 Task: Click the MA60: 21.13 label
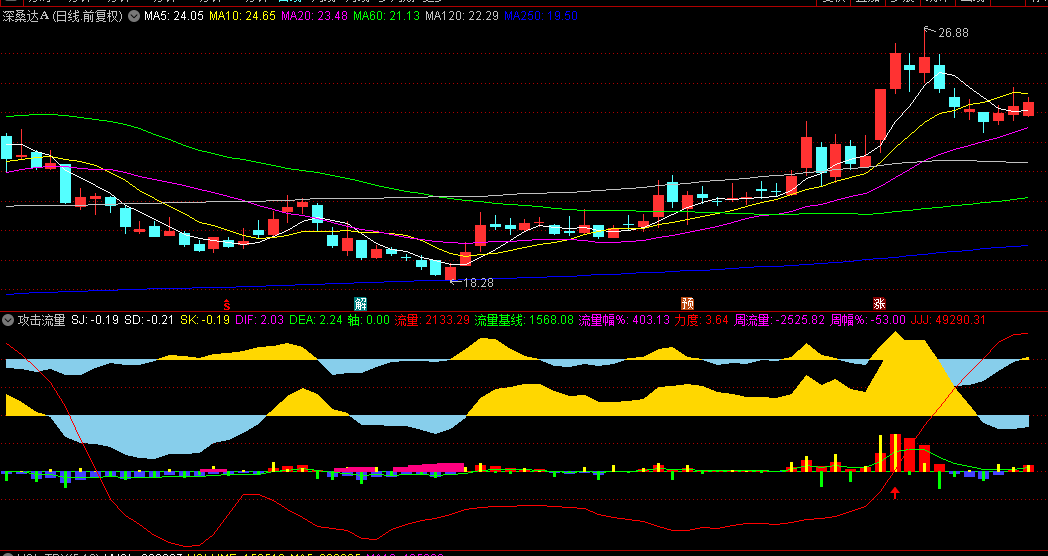pyautogui.click(x=386, y=16)
